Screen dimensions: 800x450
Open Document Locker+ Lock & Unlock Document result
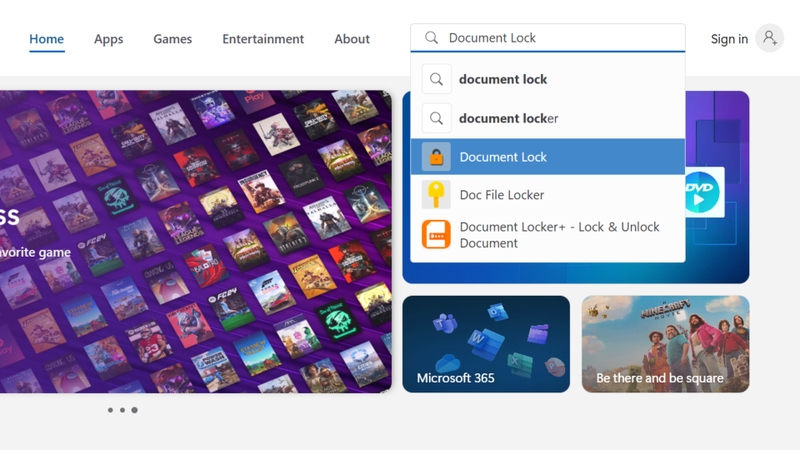(547, 235)
